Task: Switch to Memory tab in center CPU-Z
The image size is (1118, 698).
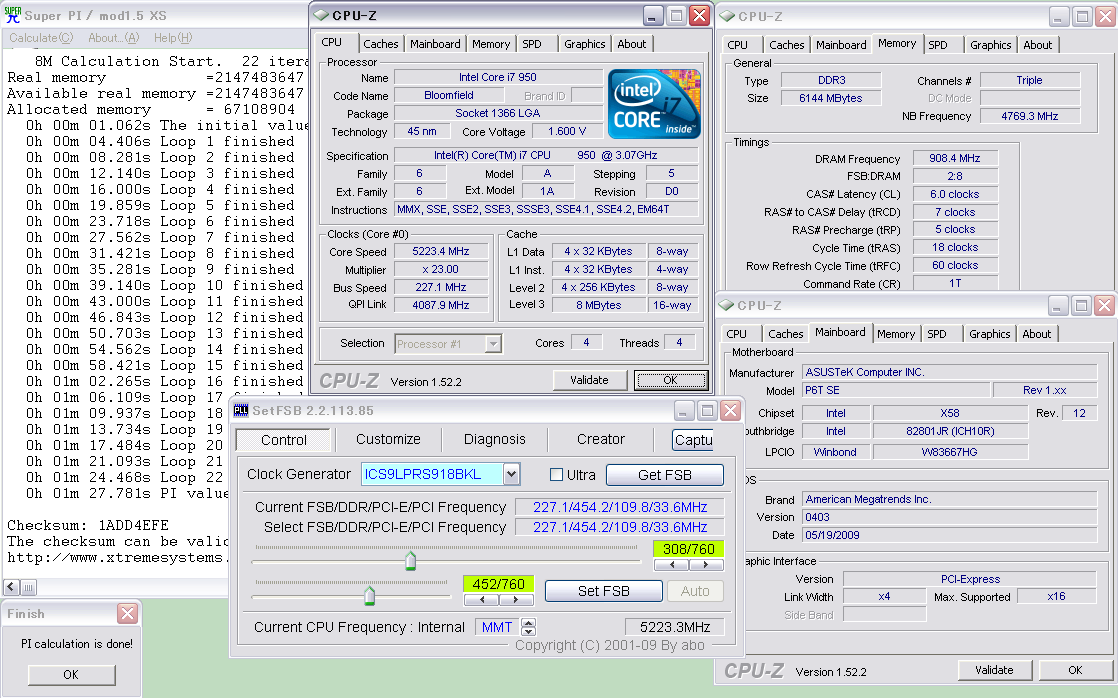Action: point(491,43)
